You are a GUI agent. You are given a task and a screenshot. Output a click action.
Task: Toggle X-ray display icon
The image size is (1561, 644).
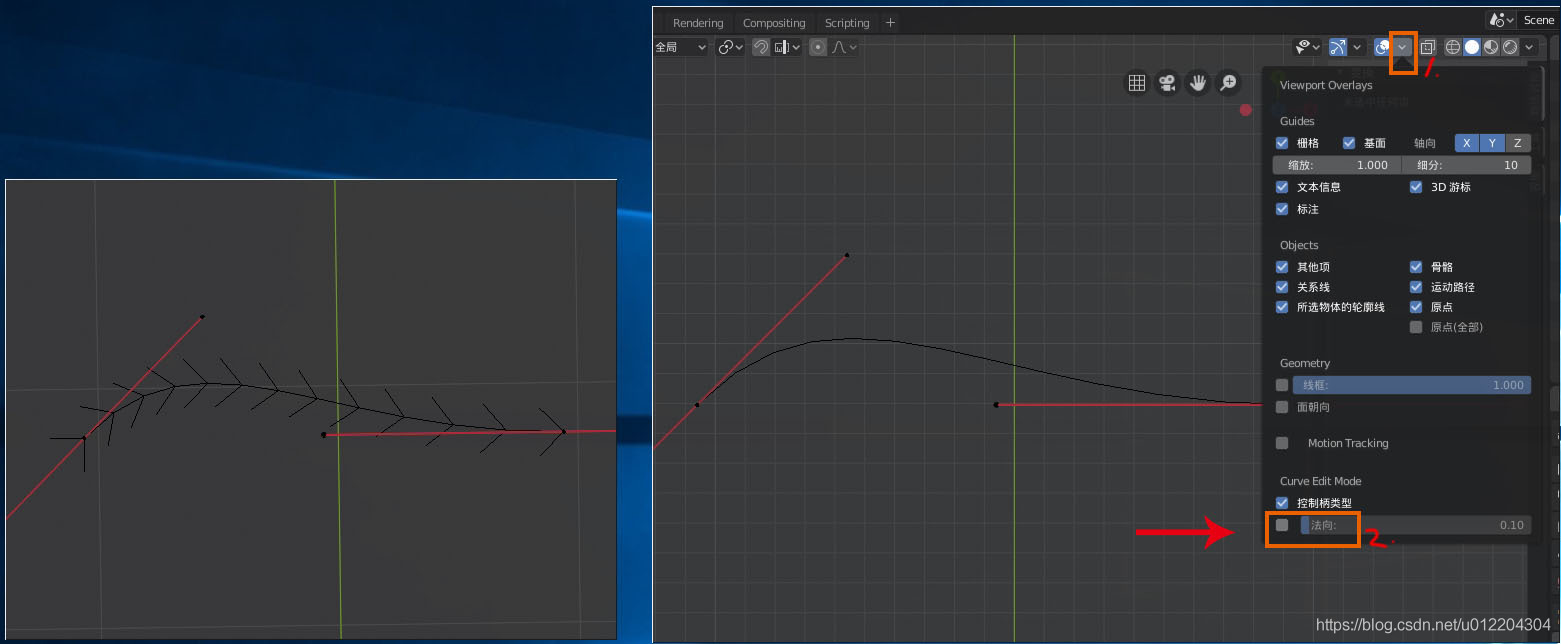[1427, 47]
